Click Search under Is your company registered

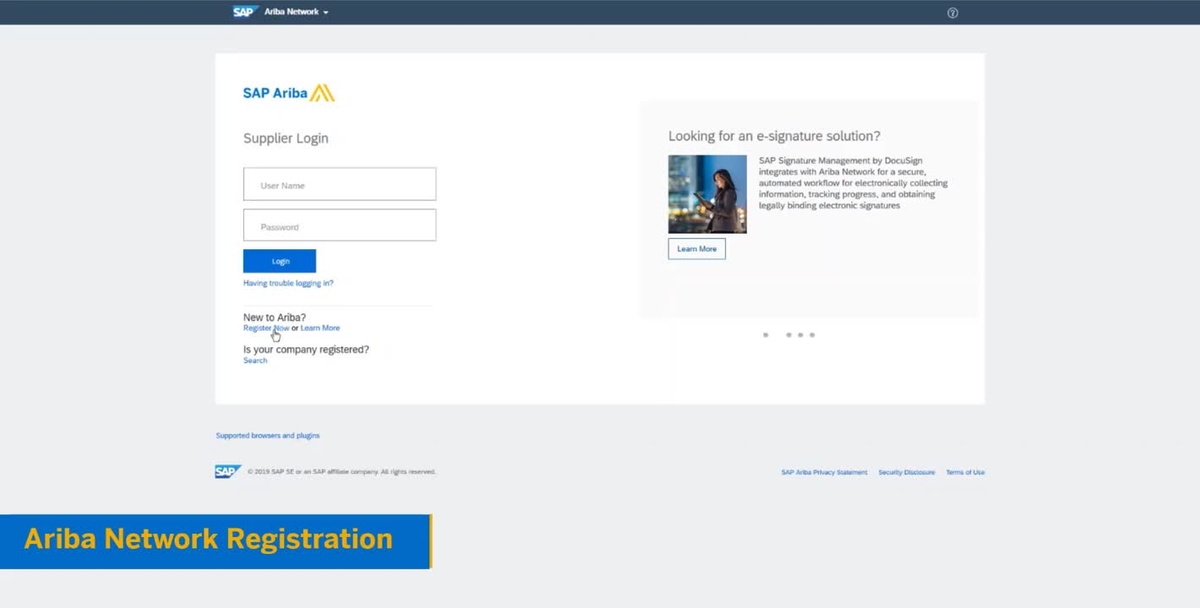pyautogui.click(x=255, y=360)
